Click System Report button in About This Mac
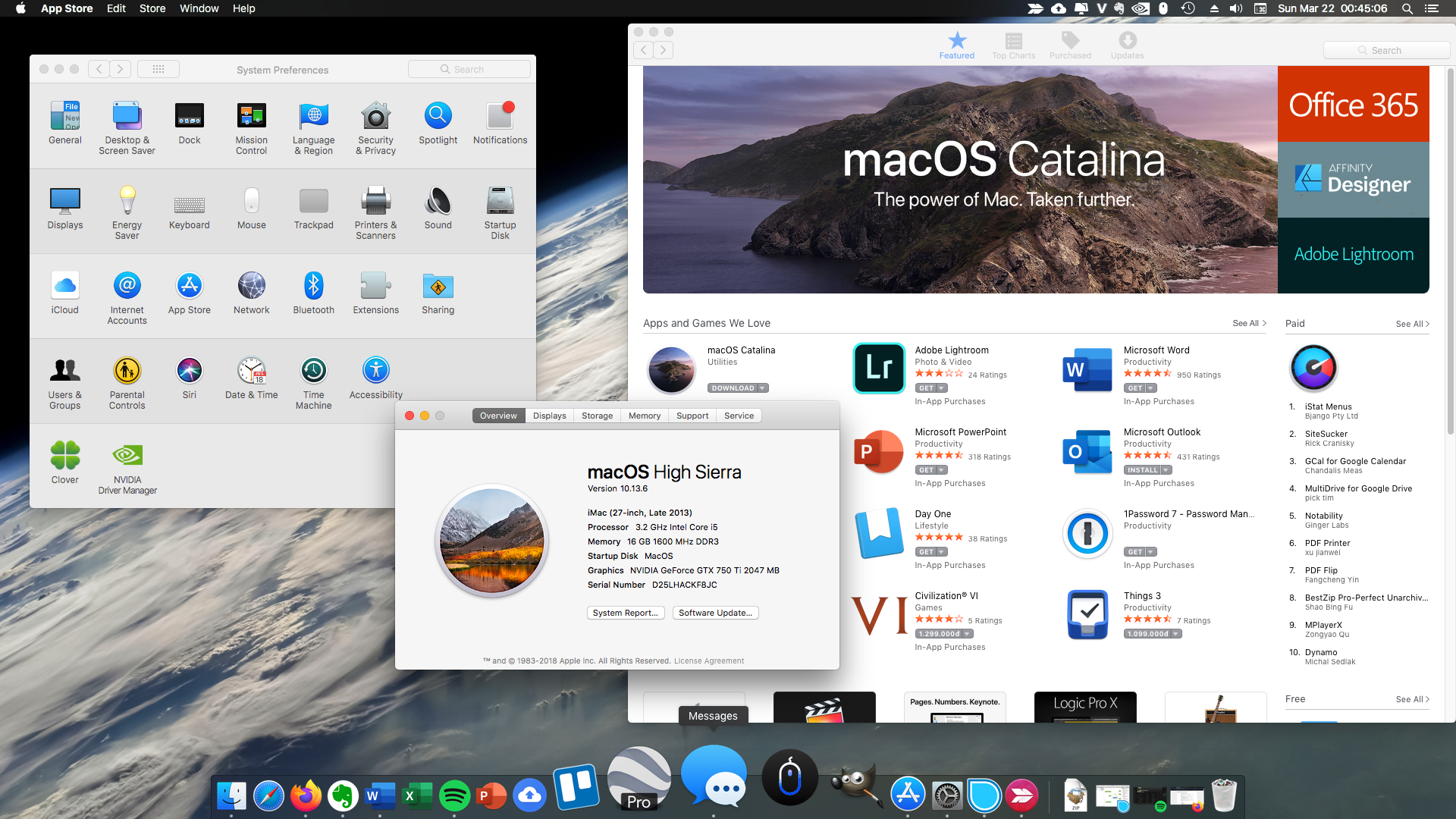This screenshot has height=819, width=1456. click(625, 612)
